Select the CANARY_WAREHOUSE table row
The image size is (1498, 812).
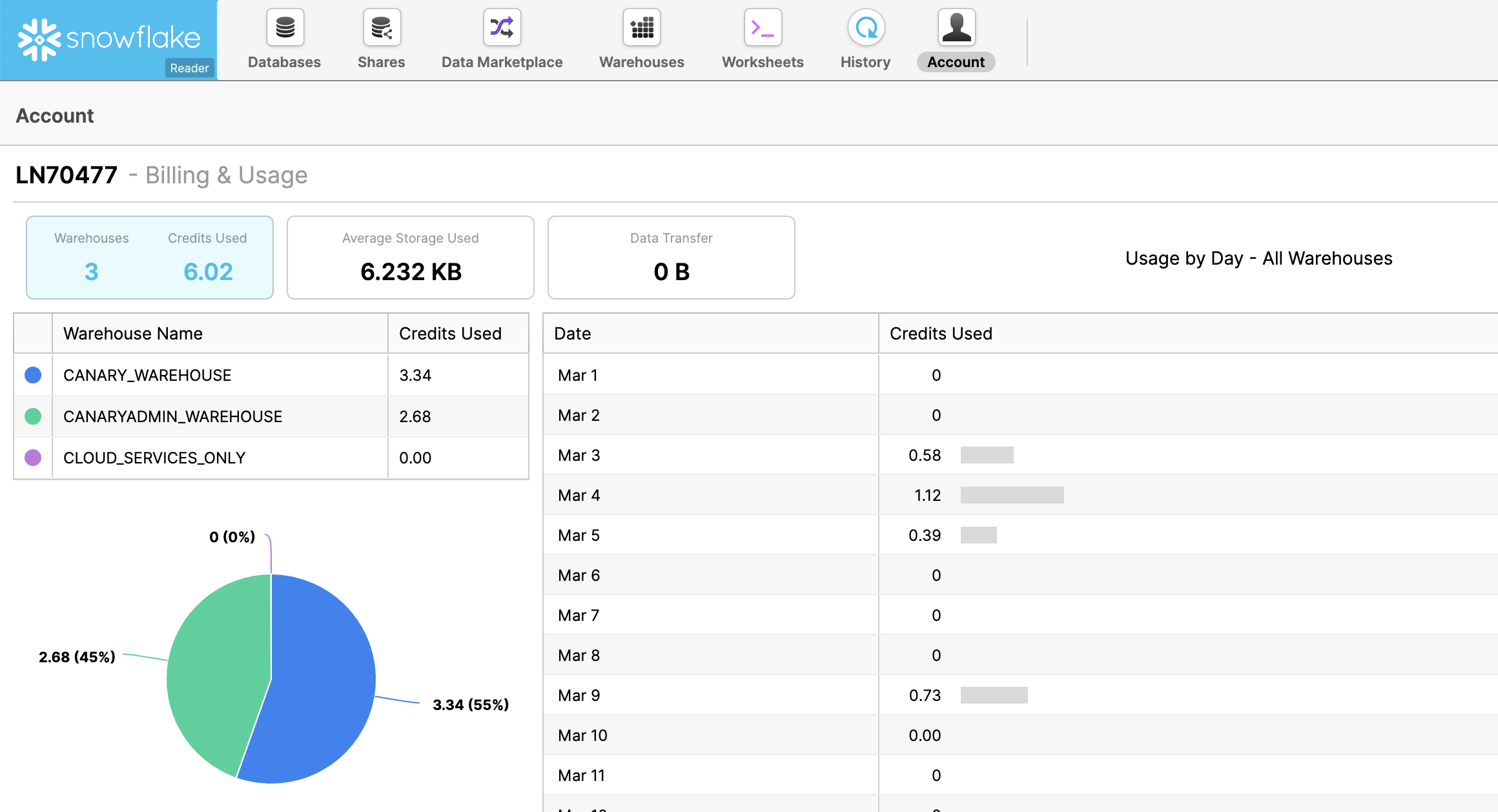point(220,375)
